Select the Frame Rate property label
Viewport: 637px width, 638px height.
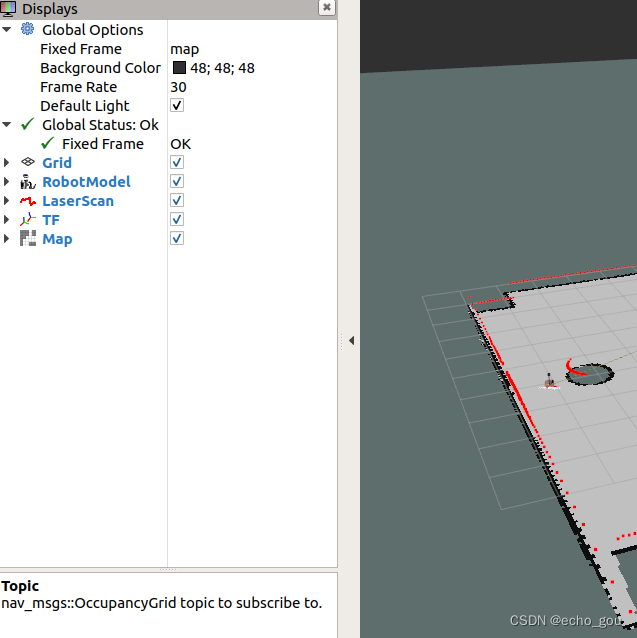tap(79, 87)
